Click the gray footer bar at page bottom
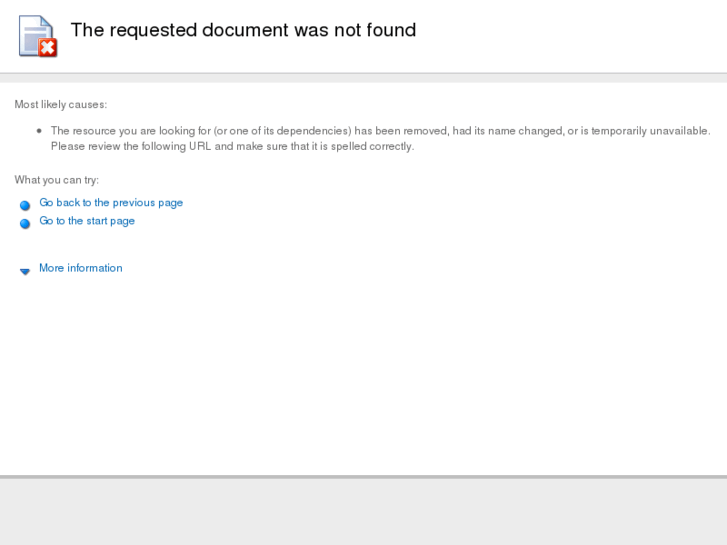Image resolution: width=727 pixels, height=545 pixels. click(x=363, y=512)
